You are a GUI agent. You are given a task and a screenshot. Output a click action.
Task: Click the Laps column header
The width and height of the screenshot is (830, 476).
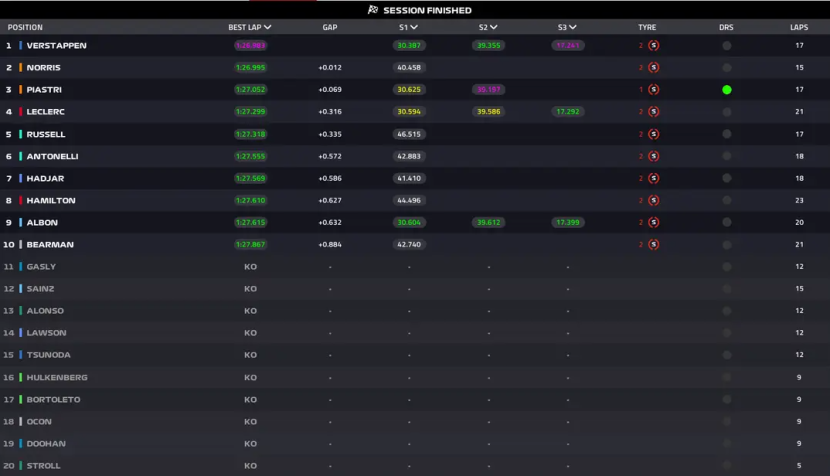[799, 27]
